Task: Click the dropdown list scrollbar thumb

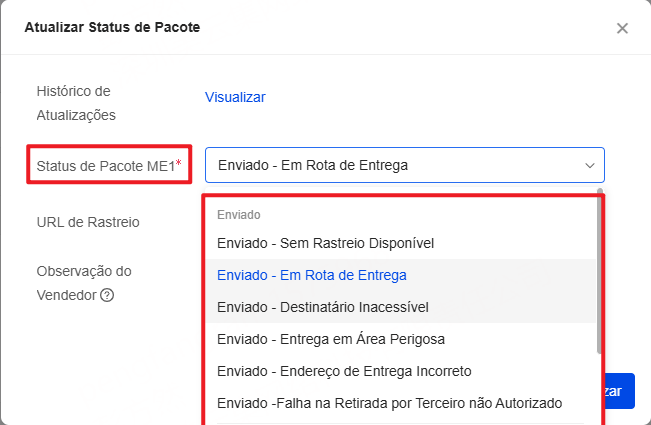Action: coord(599,271)
